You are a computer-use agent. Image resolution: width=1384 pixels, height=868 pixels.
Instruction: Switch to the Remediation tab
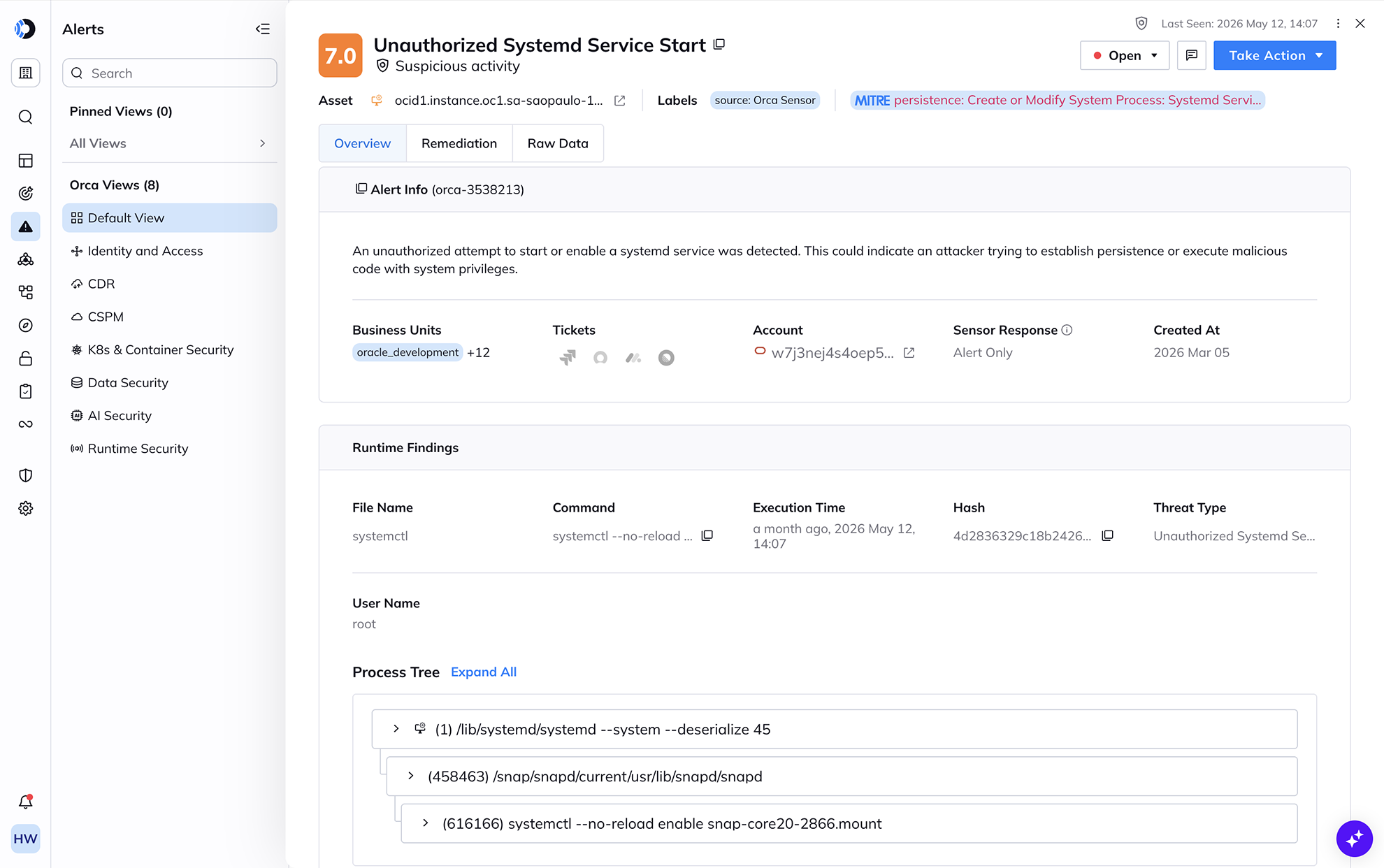[x=459, y=143]
